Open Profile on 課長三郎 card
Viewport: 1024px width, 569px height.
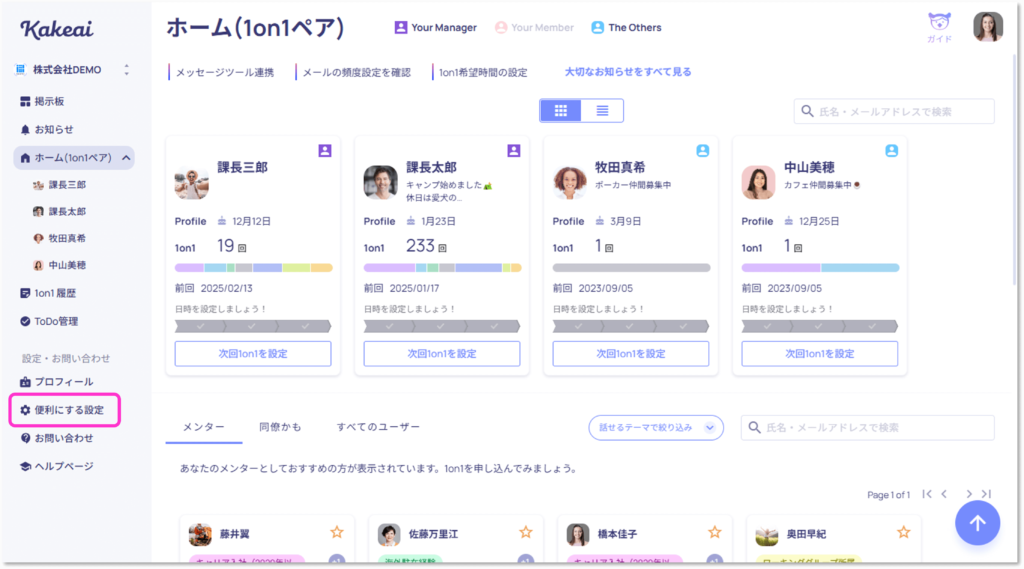coord(191,221)
